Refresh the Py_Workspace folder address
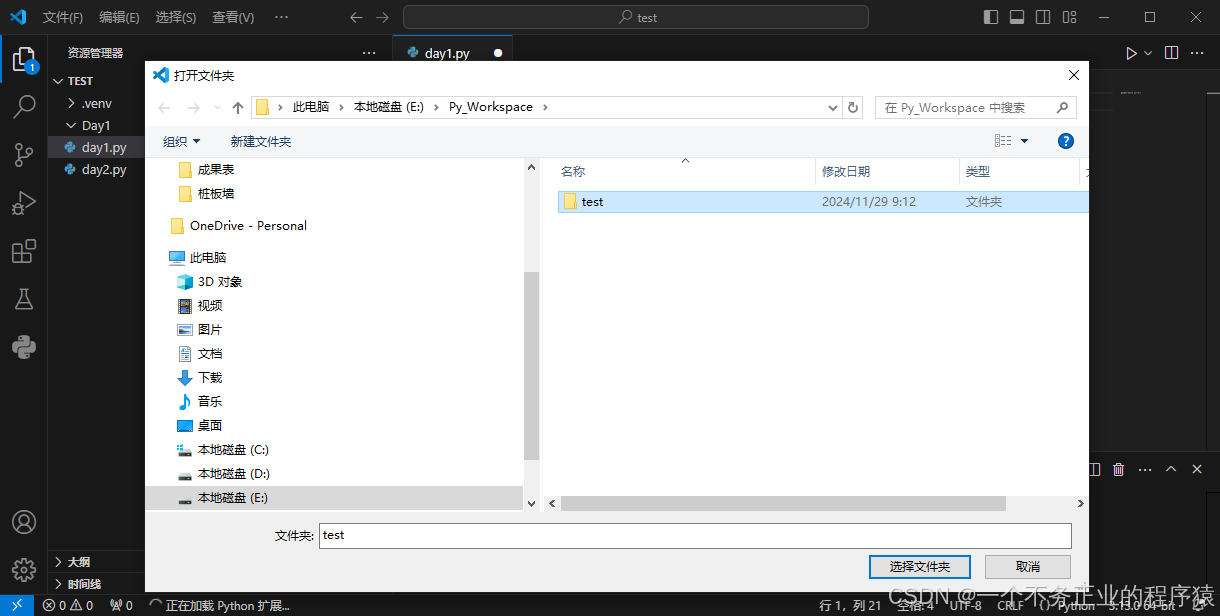The height and width of the screenshot is (616, 1220). pyautogui.click(x=853, y=107)
